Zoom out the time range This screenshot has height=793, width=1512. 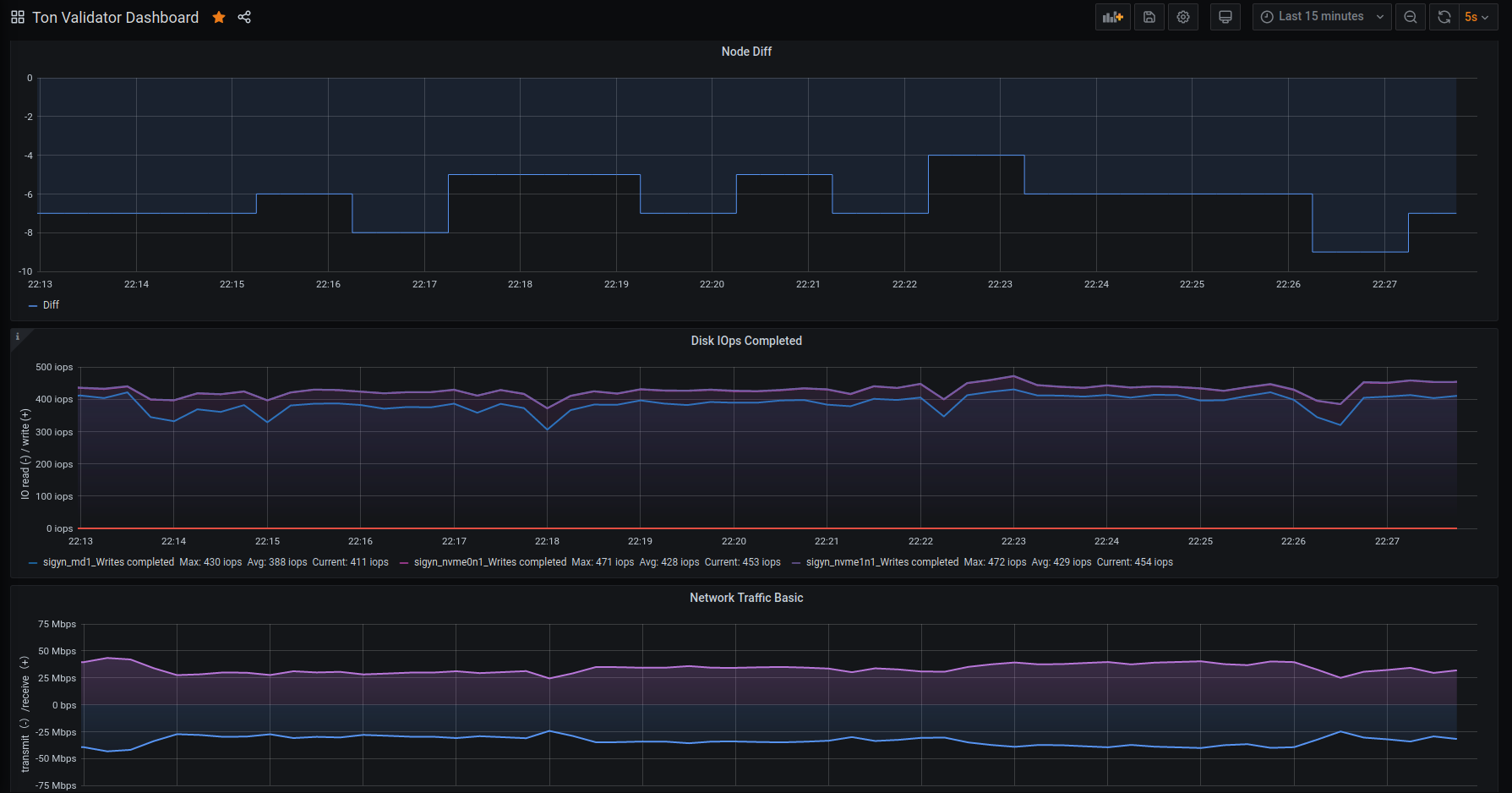1411,17
